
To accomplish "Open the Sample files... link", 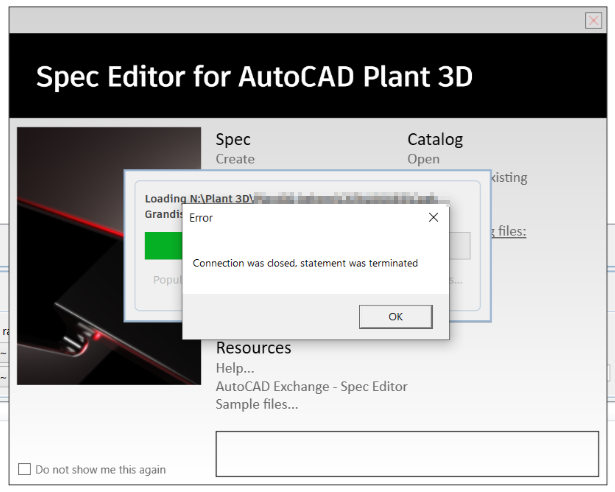I will pyautogui.click(x=257, y=404).
